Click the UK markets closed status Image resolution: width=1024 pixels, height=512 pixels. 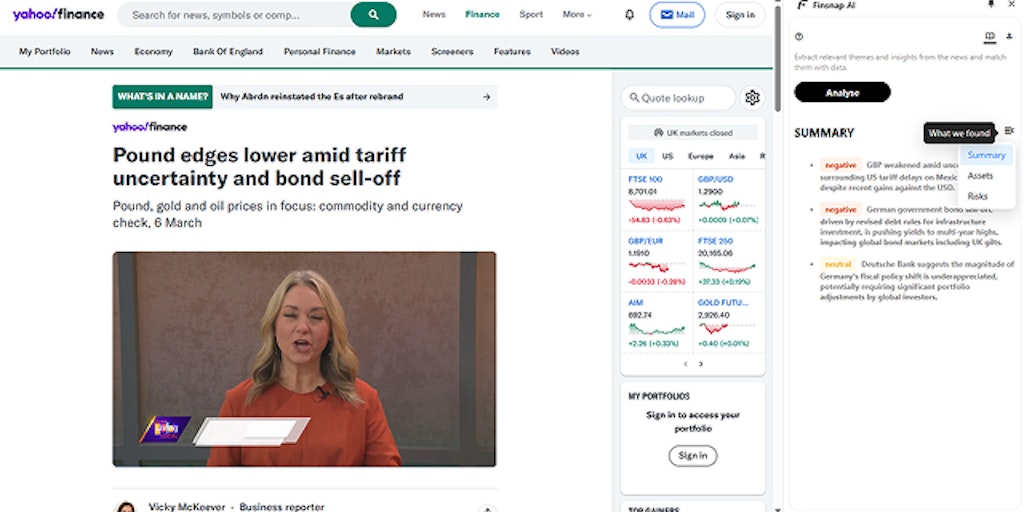coord(693,133)
